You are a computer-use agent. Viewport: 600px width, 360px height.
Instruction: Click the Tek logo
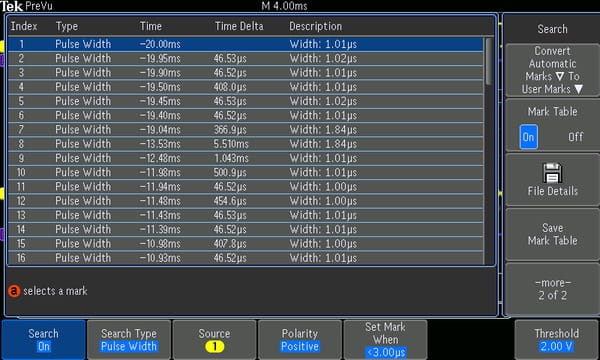[x=11, y=6]
